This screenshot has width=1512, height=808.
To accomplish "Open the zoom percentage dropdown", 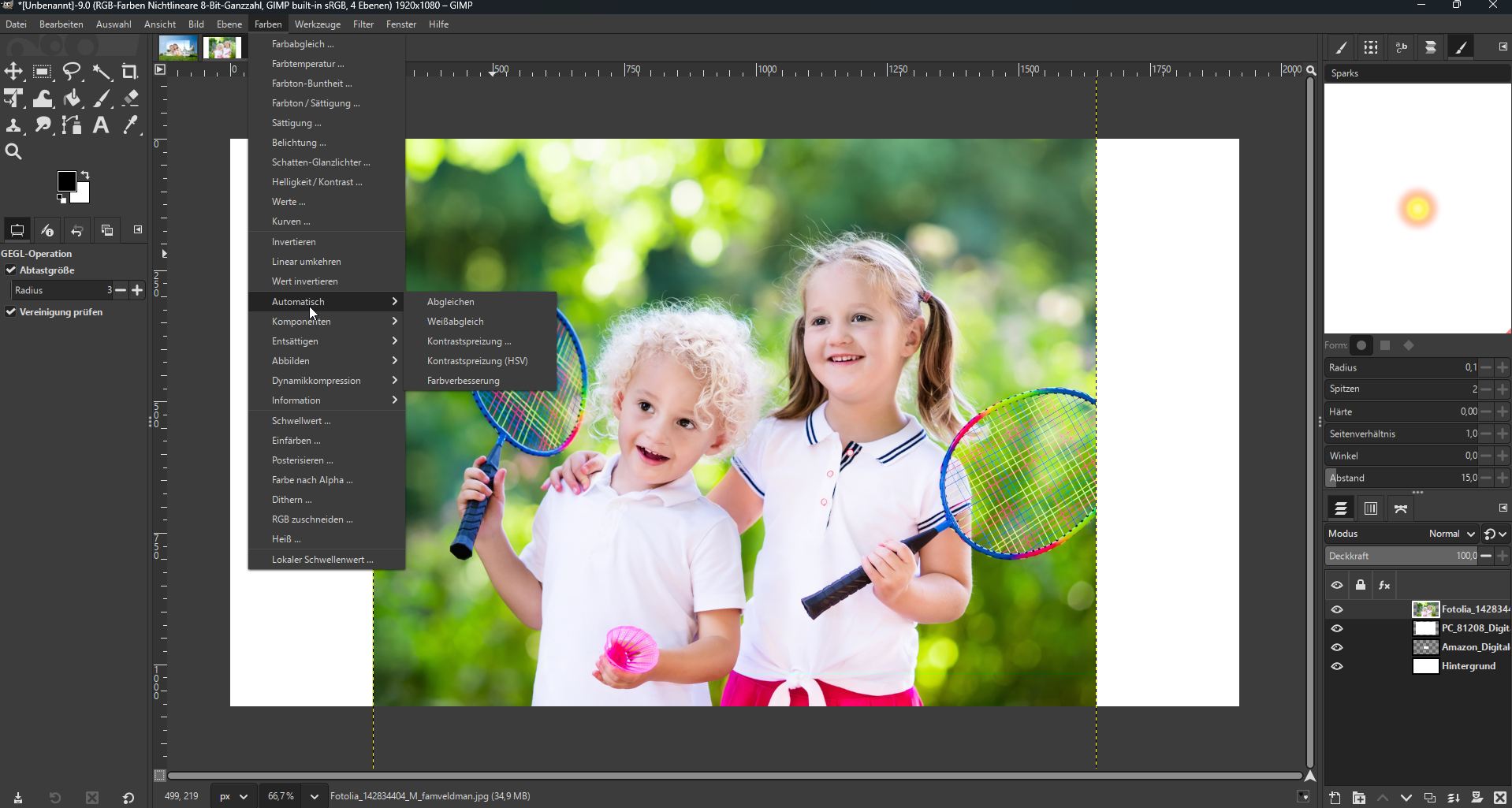I will 314,796.
